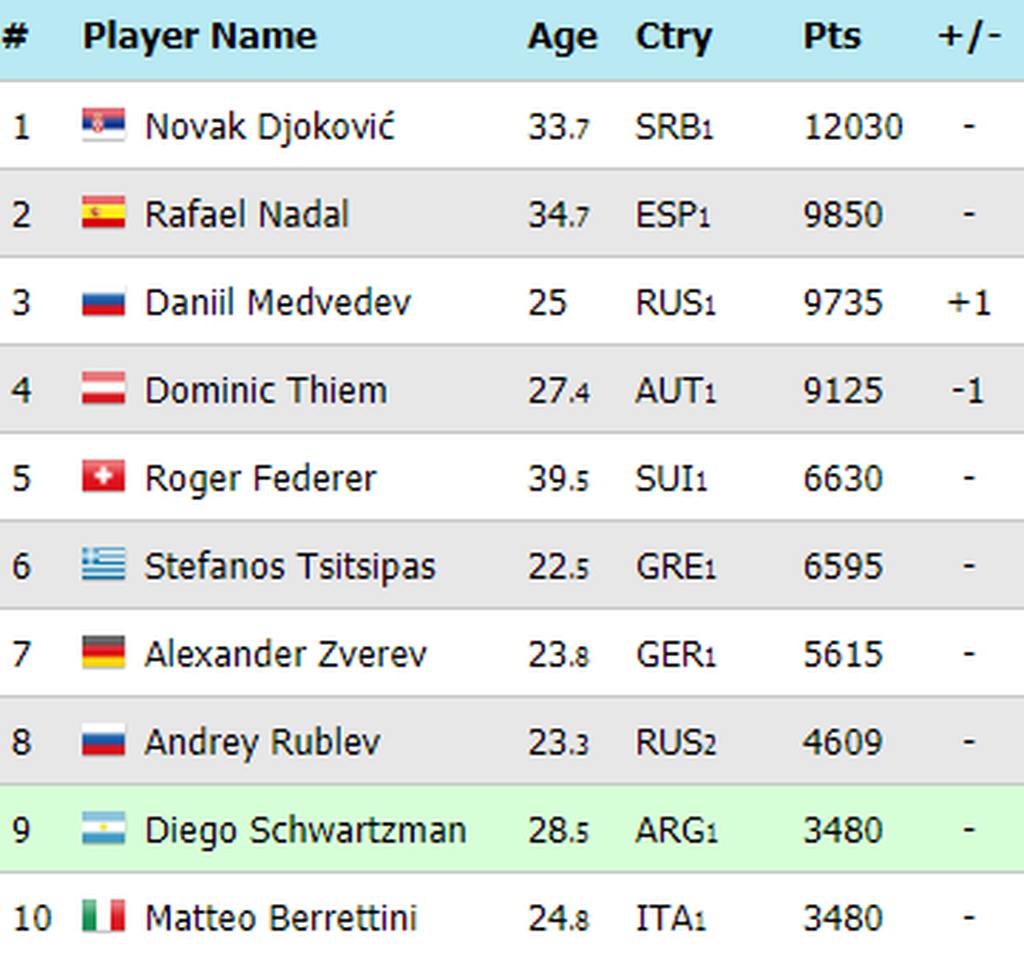Click the Greek flag beside Stefanos Tsitsipas

point(103,565)
